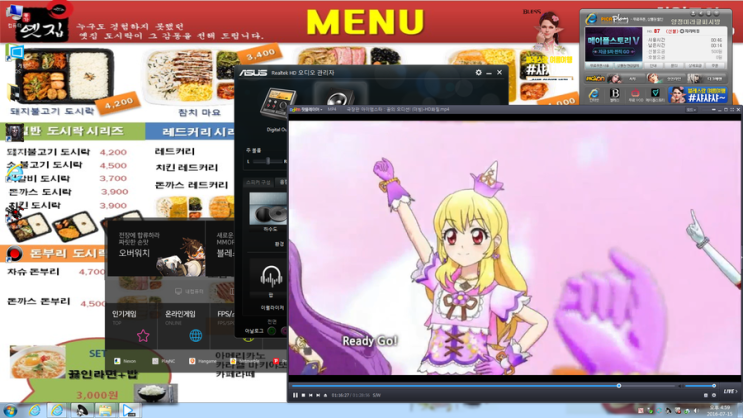
Task: Open Realtek HD audio manager settings gear
Action: coord(479,73)
